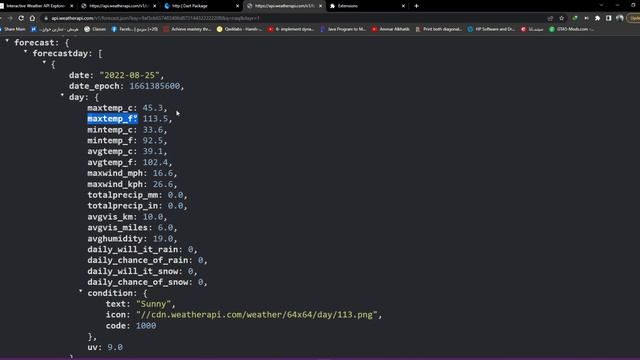
Task: Click the site info icon in address bar
Action: [x=46, y=18]
